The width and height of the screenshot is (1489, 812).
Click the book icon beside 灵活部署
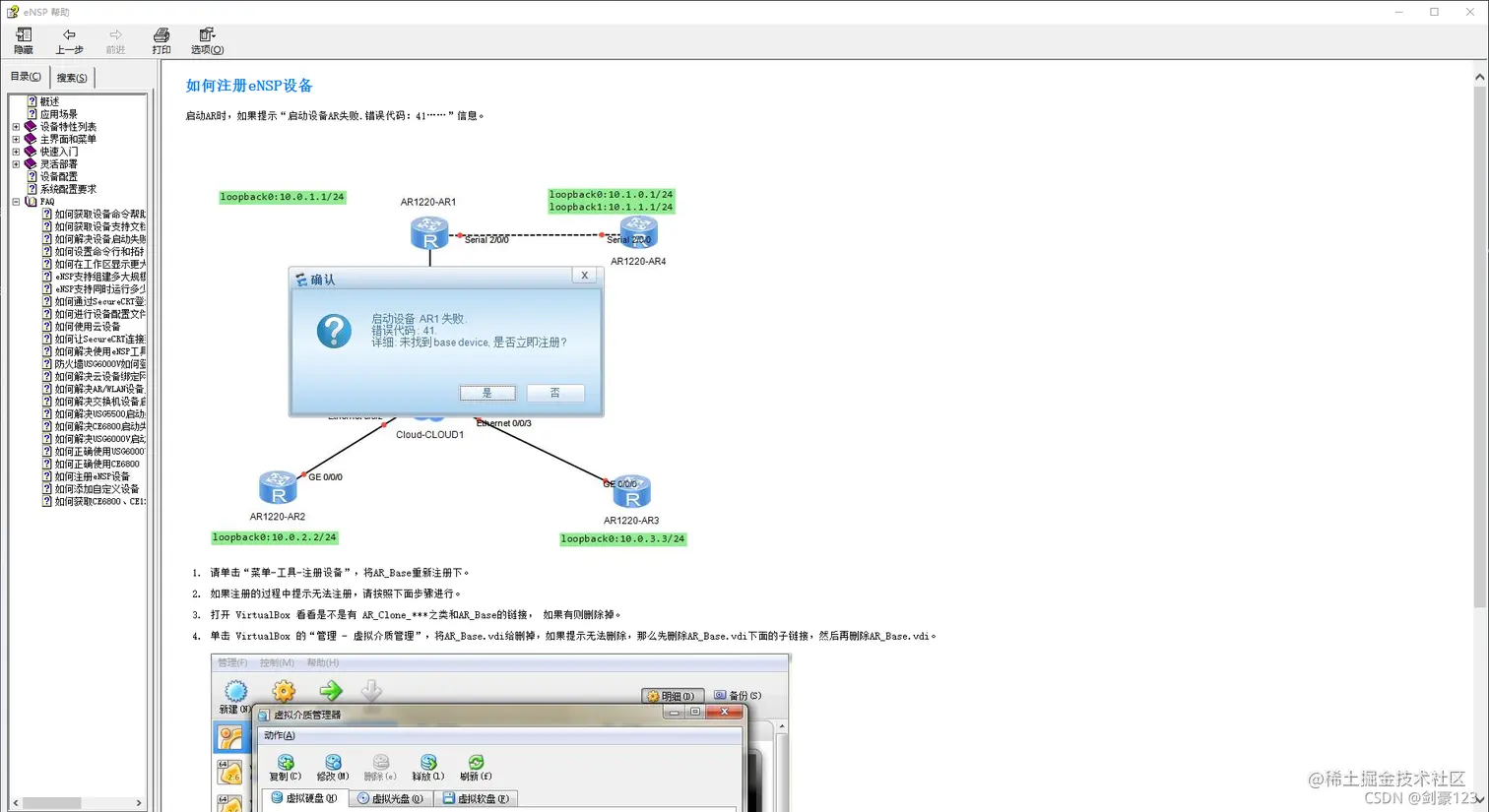[x=31, y=164]
